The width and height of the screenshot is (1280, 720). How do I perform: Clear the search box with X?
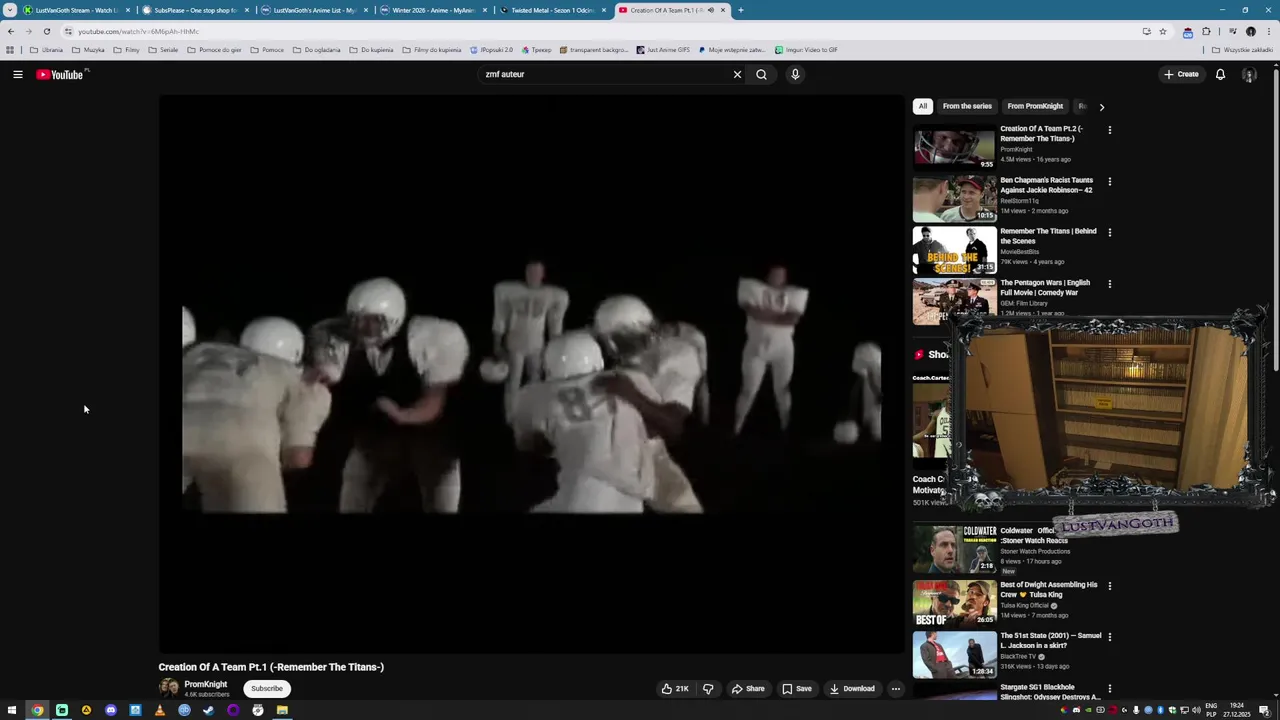click(737, 74)
